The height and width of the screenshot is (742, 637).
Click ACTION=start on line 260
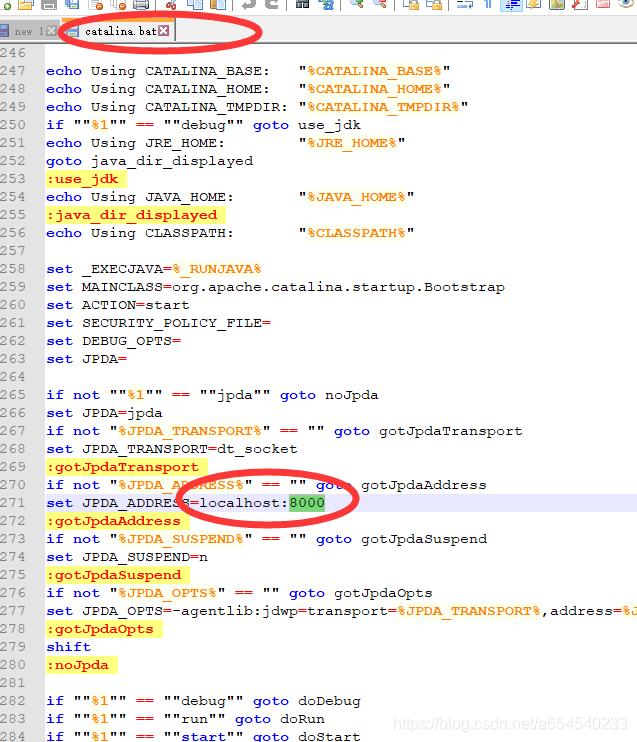tap(135, 305)
